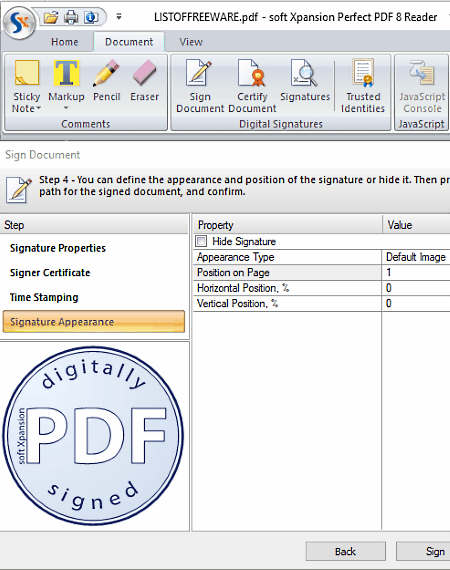
Task: Go Back to the previous step
Action: pyautogui.click(x=346, y=551)
